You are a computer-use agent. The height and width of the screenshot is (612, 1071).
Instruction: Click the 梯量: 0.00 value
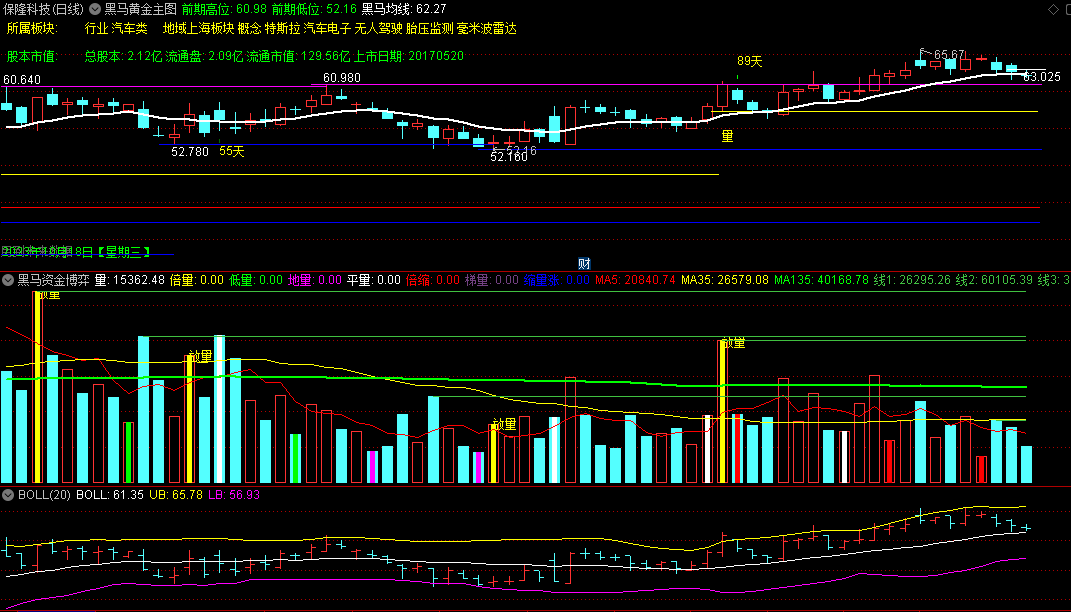(x=492, y=280)
